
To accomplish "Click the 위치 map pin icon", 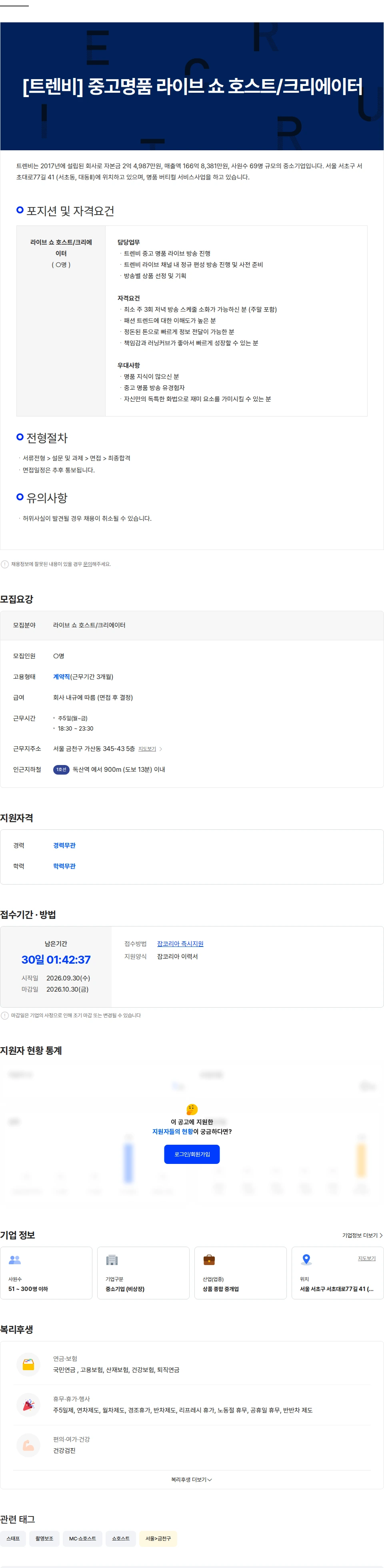I will 306,1259.
